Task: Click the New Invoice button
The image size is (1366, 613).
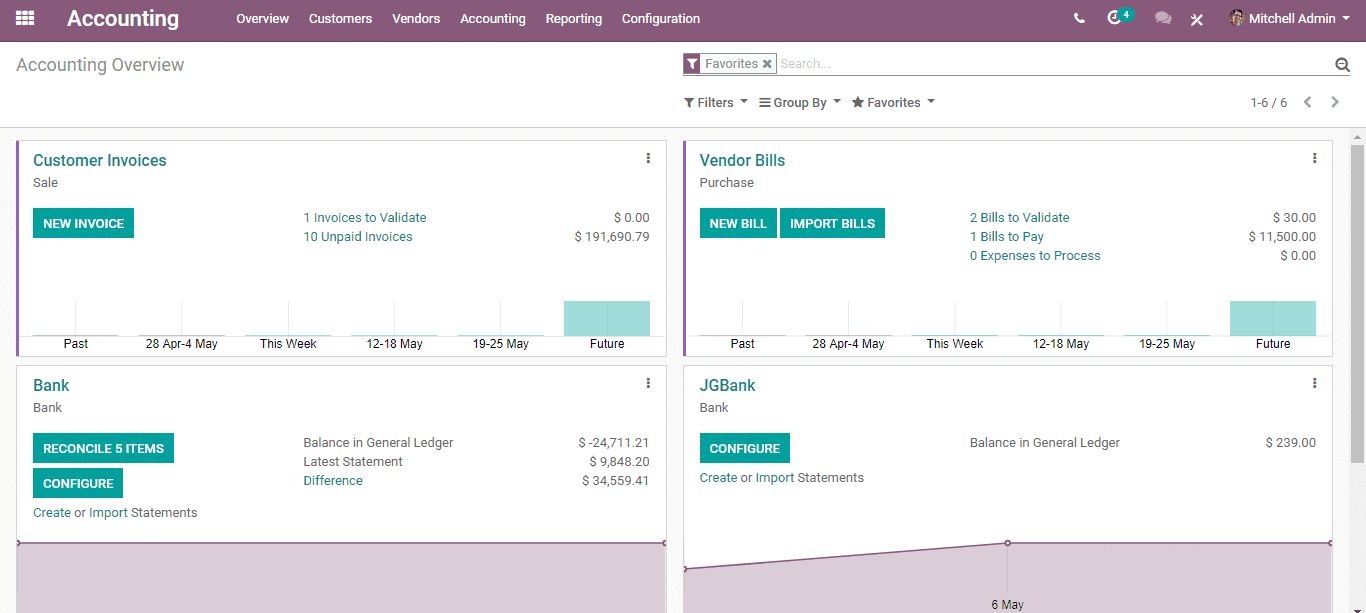Action: coord(83,223)
